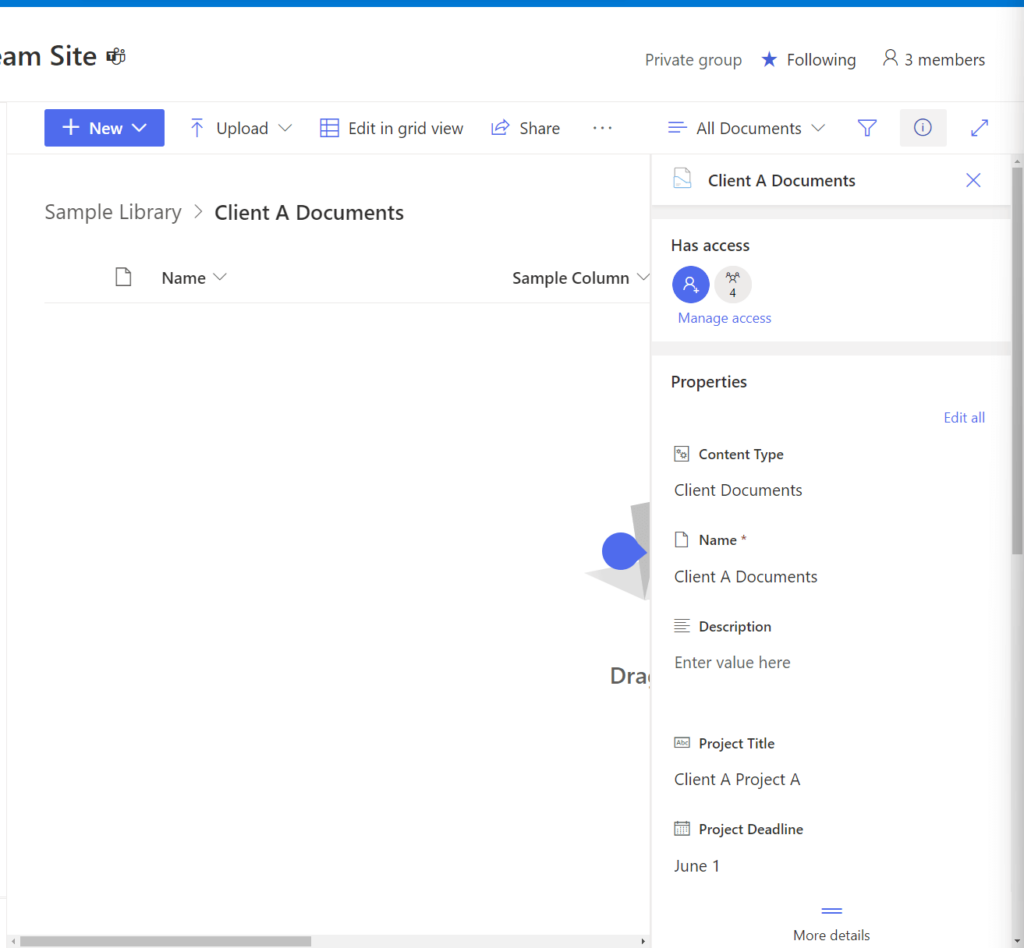
Task: Click the grant access person icon
Action: click(690, 284)
